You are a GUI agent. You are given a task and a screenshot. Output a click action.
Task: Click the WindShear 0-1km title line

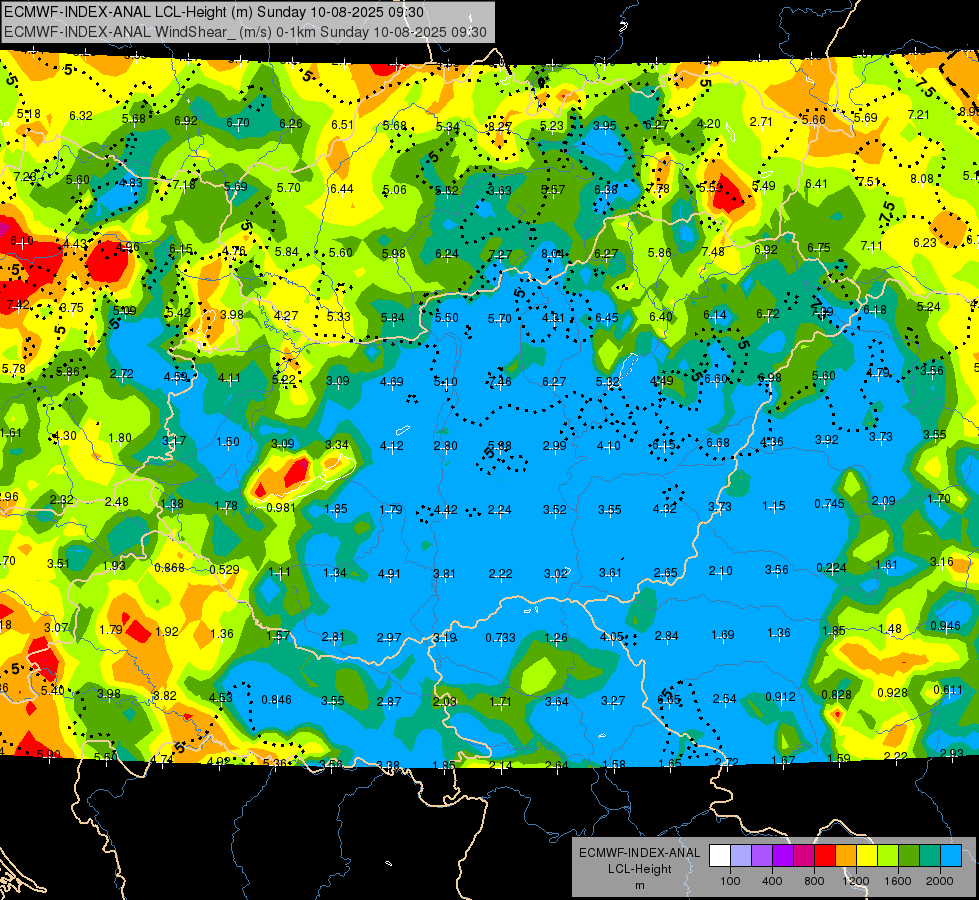pos(245,32)
